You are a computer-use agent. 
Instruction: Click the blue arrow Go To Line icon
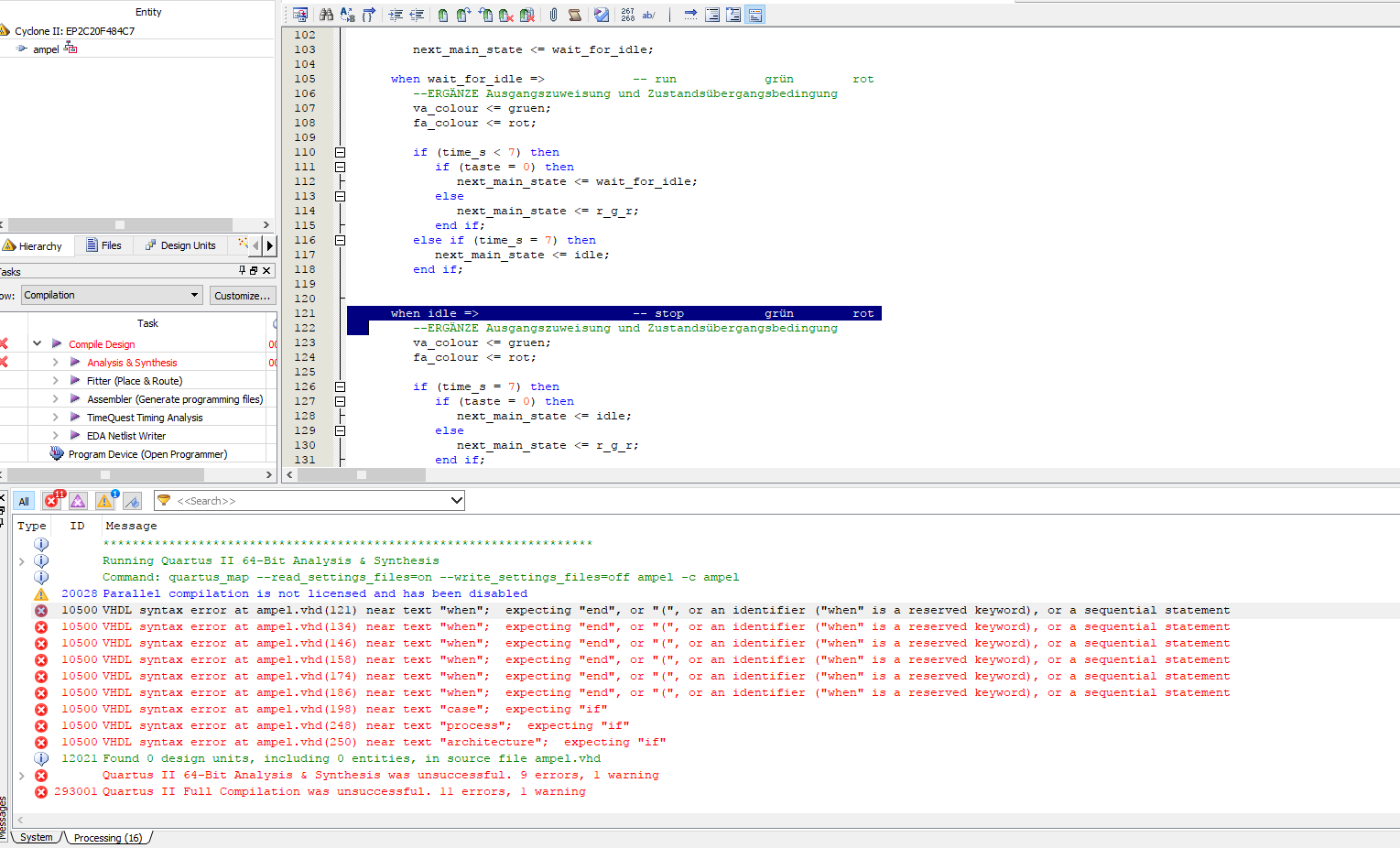(x=690, y=15)
